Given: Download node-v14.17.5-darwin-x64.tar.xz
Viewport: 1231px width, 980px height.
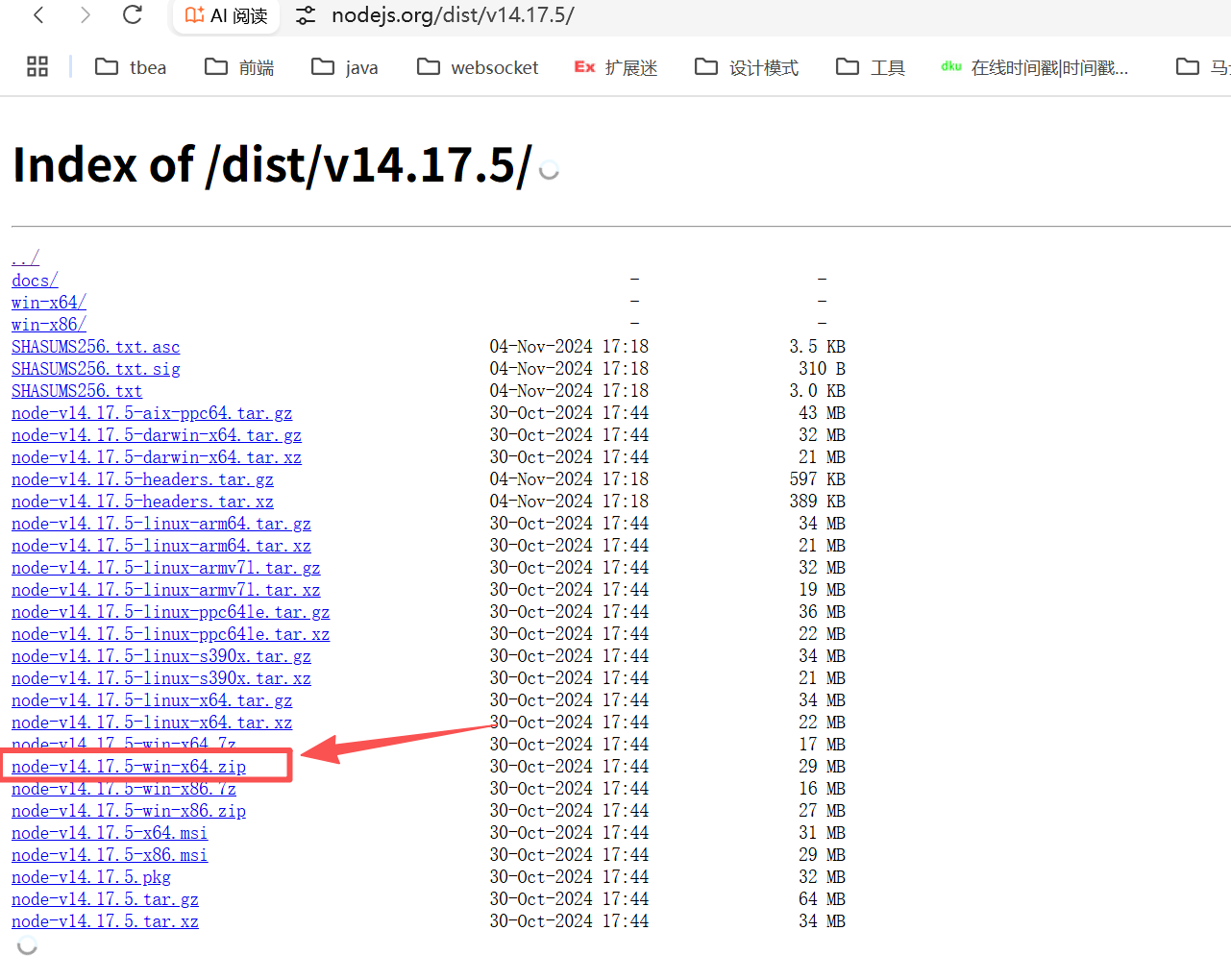Looking at the screenshot, I should [157, 456].
